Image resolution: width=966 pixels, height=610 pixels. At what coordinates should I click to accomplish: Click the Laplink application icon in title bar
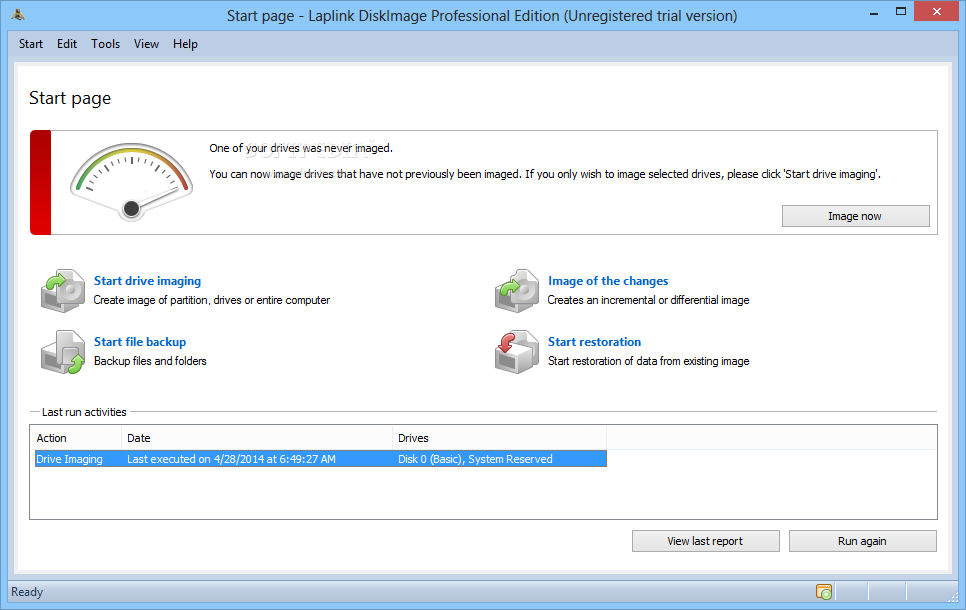[18, 14]
